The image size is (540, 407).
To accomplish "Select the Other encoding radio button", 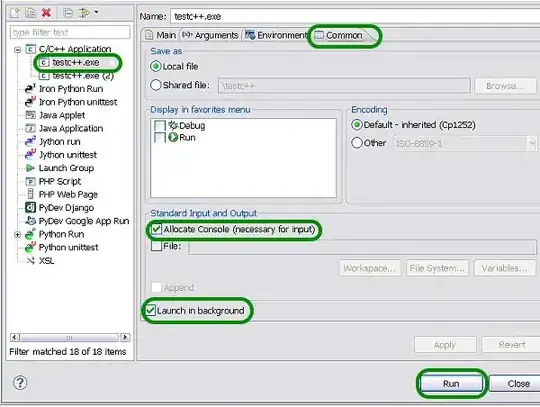I will tap(357, 143).
